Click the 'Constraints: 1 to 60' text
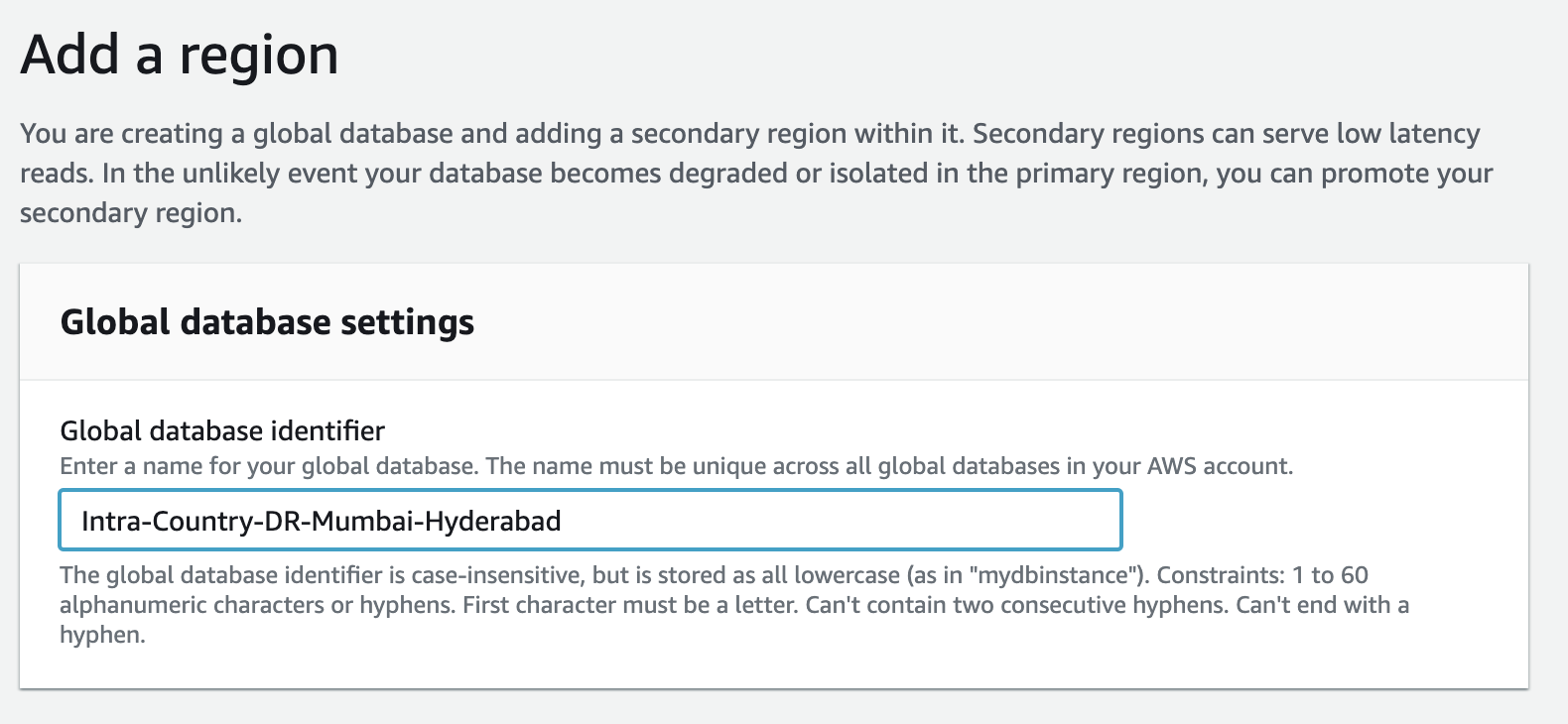Screen dimensions: 1568x724 coord(1262,575)
